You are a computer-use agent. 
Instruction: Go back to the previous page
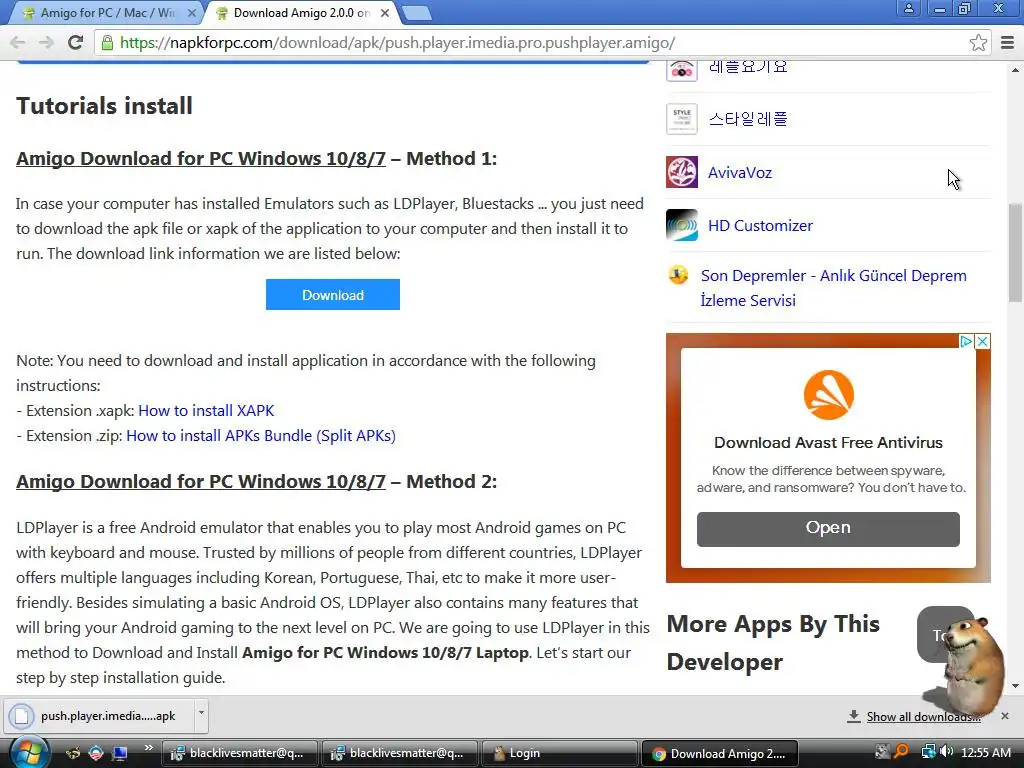click(18, 42)
